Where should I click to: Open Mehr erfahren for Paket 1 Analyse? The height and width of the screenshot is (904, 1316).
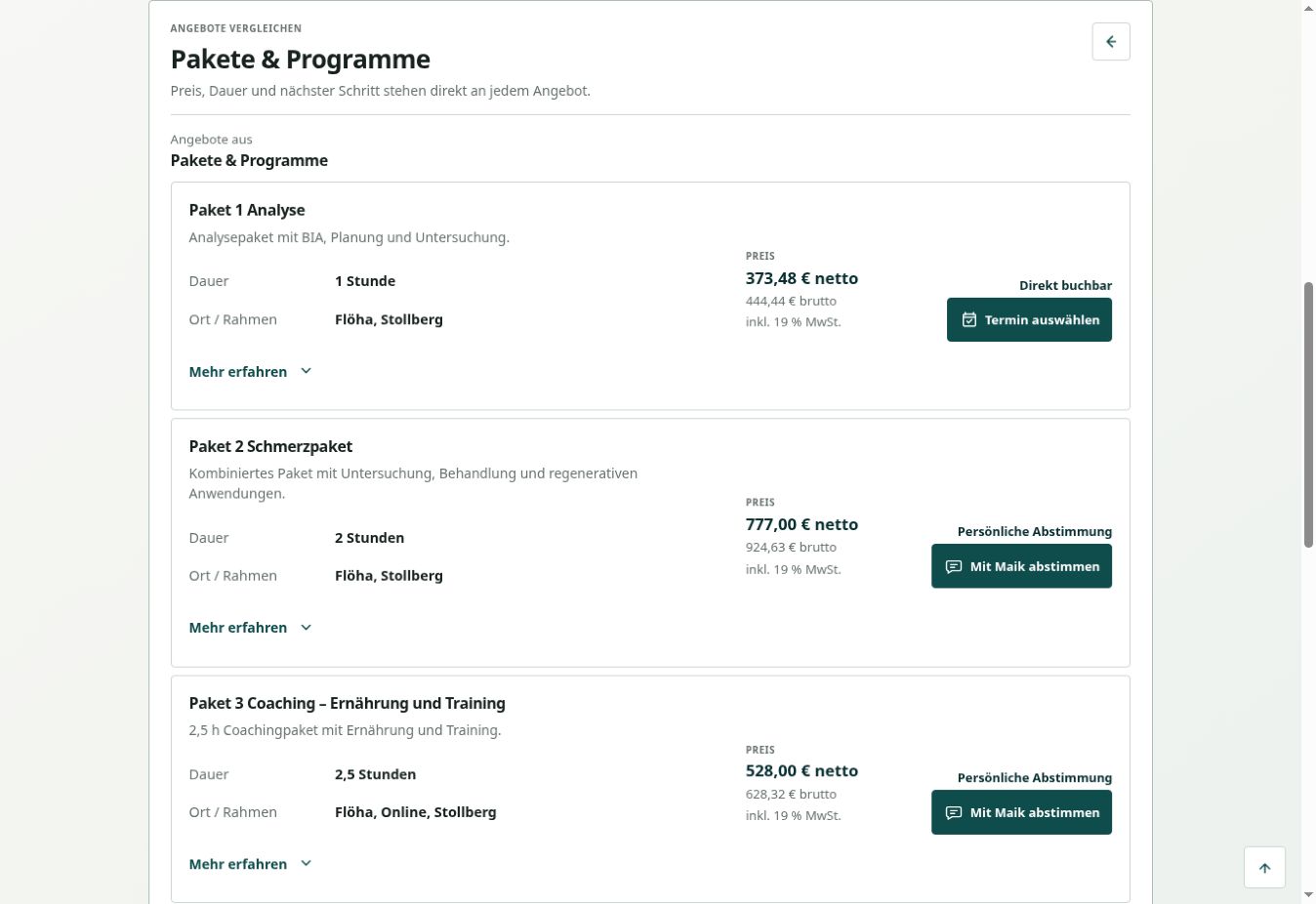pos(250,372)
